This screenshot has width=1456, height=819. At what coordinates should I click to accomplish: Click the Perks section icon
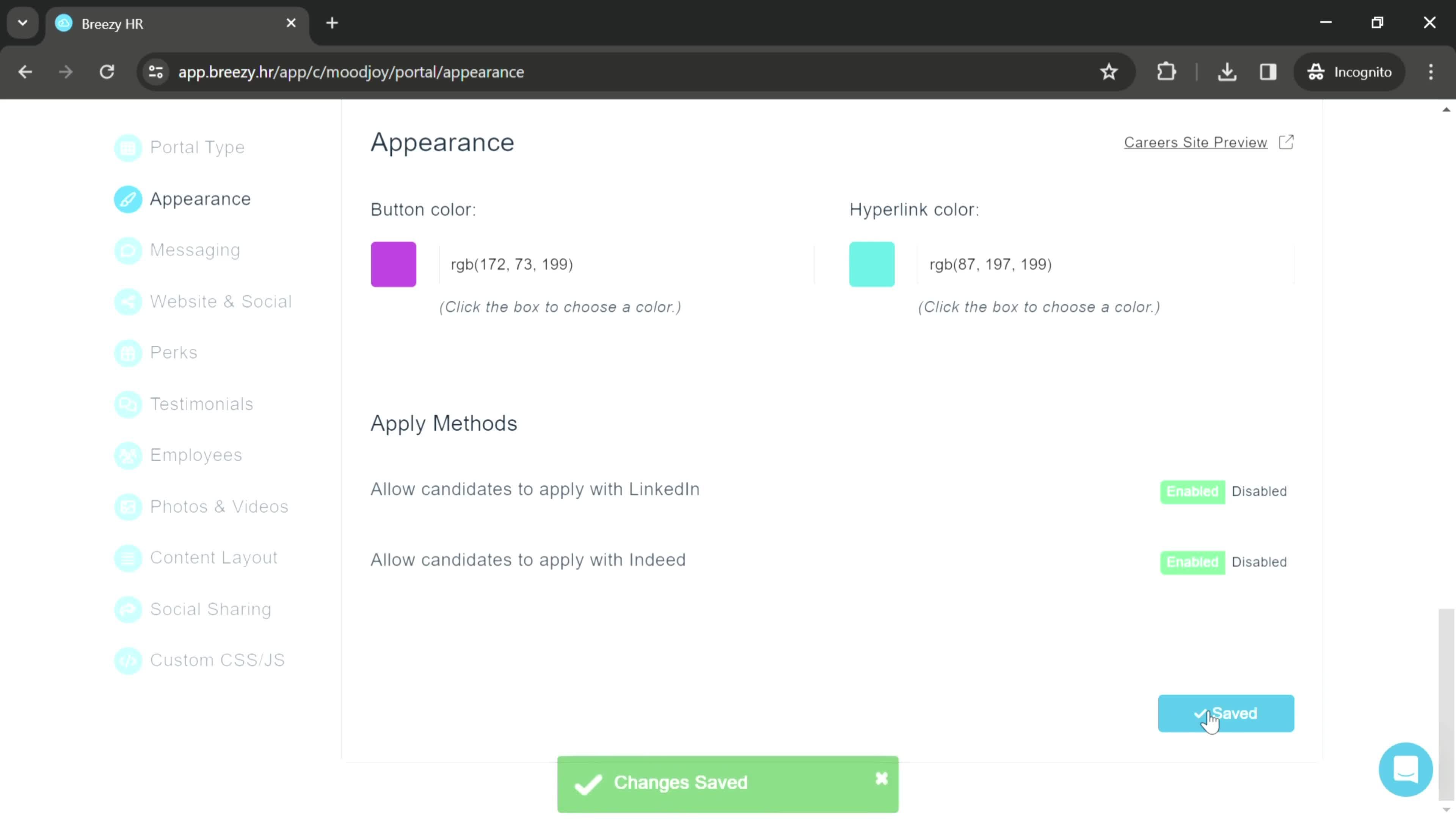click(127, 352)
